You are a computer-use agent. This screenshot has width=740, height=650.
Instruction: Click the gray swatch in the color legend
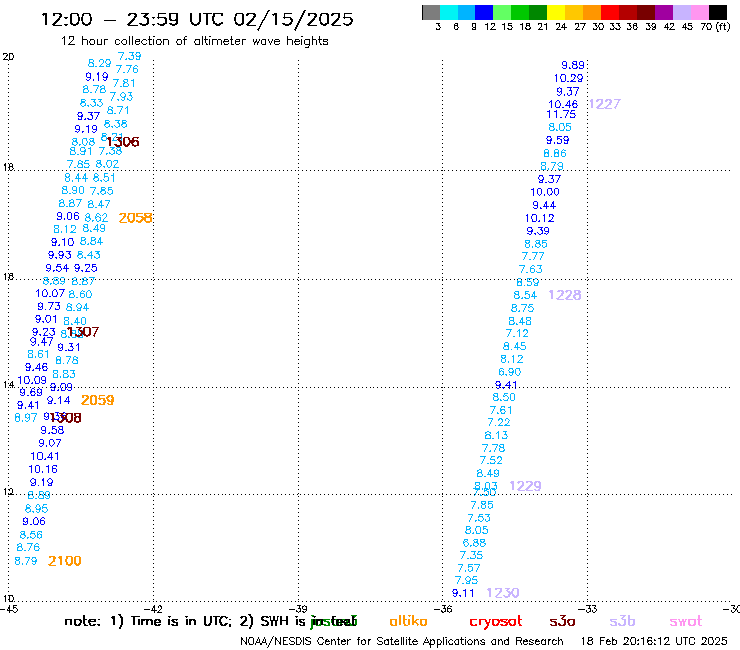(x=431, y=12)
